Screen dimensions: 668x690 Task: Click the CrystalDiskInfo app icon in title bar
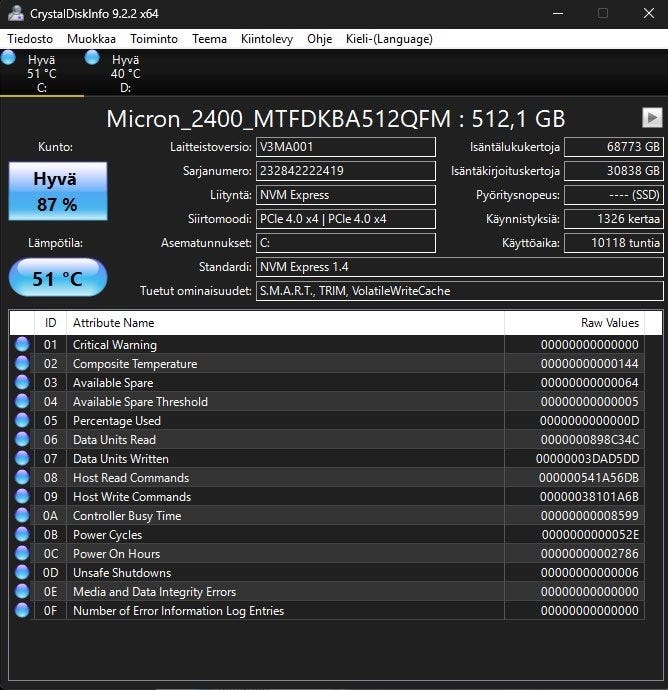coord(16,13)
